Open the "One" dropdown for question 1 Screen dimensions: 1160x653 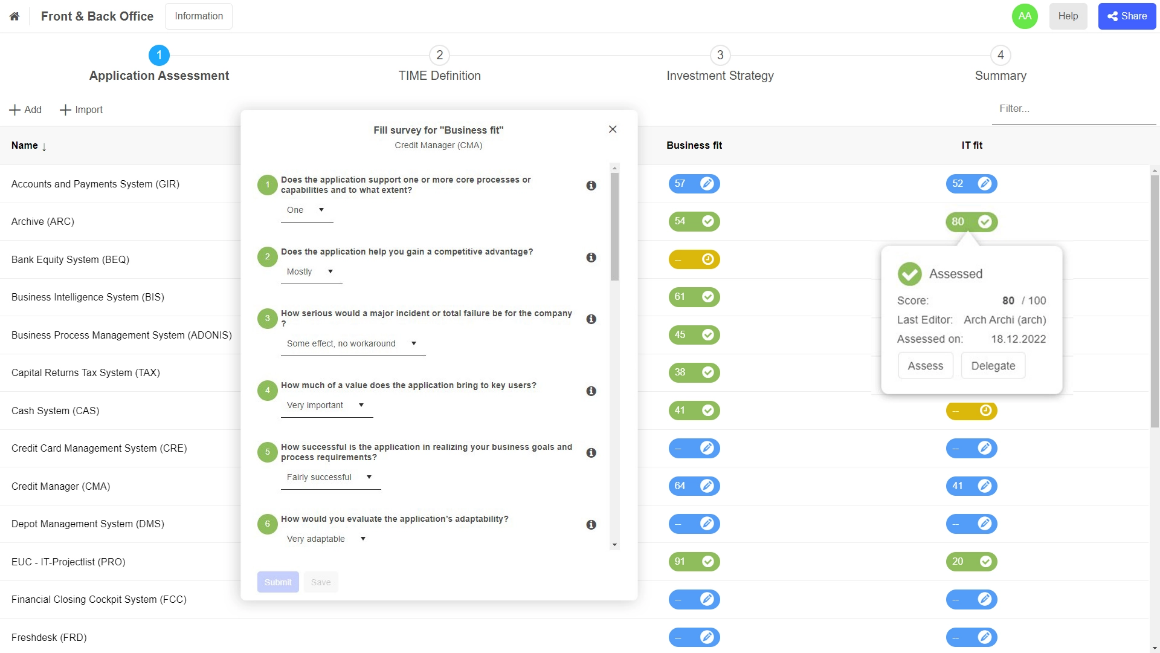point(306,210)
